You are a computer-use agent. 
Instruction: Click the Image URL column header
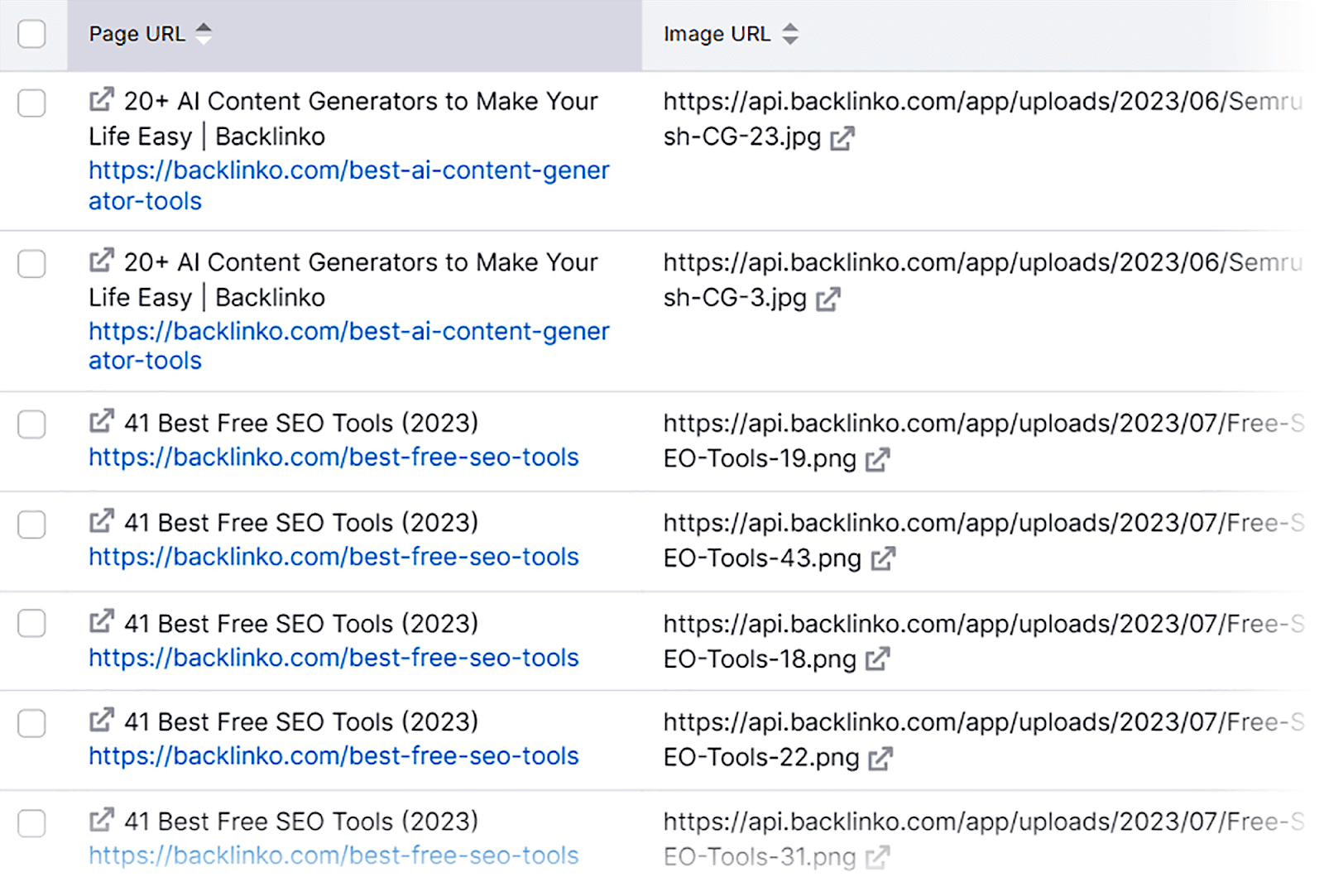coord(717,34)
